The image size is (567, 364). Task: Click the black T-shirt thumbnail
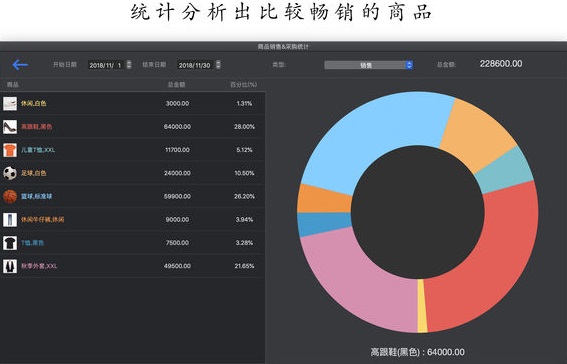pyautogui.click(x=10, y=243)
